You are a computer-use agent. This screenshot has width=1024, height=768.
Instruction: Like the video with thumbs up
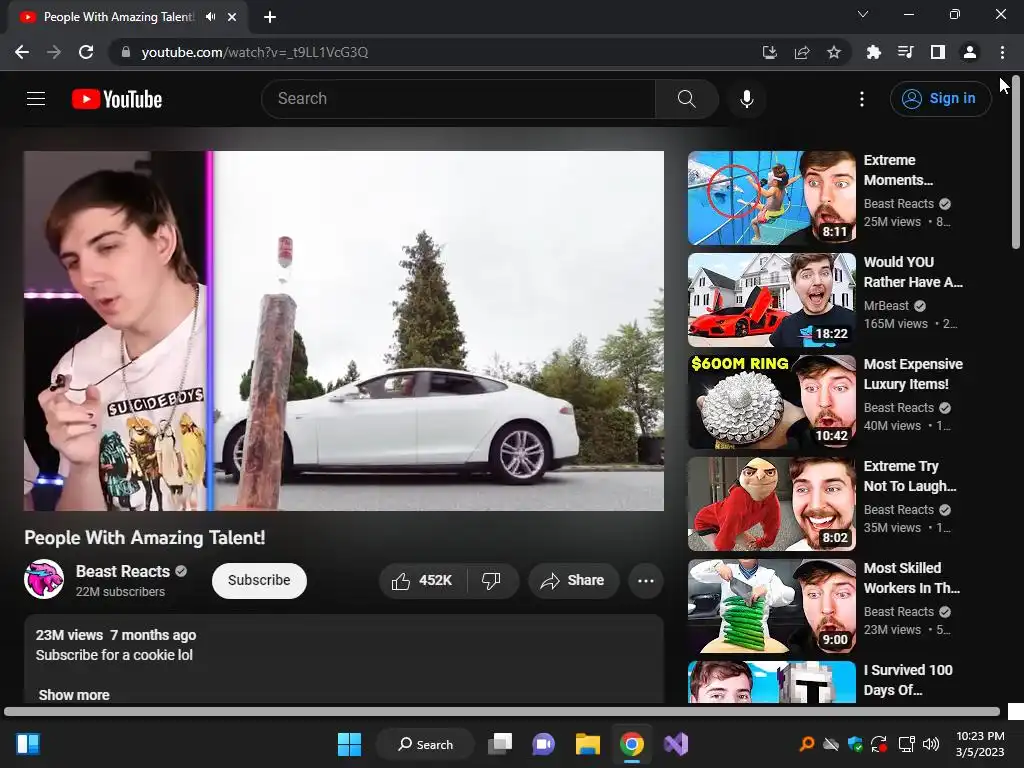coord(422,581)
